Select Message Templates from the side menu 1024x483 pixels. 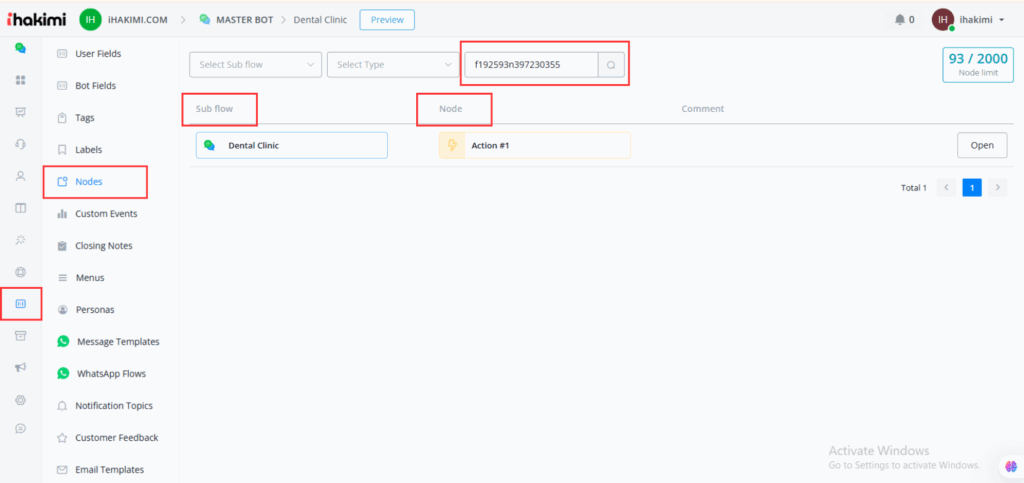(x=117, y=342)
